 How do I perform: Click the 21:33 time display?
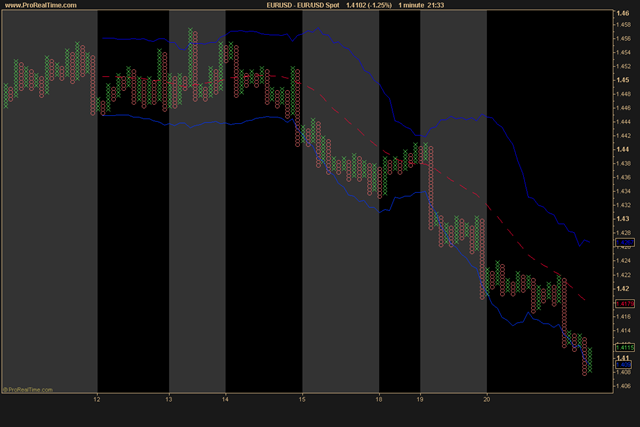tap(437, 5)
